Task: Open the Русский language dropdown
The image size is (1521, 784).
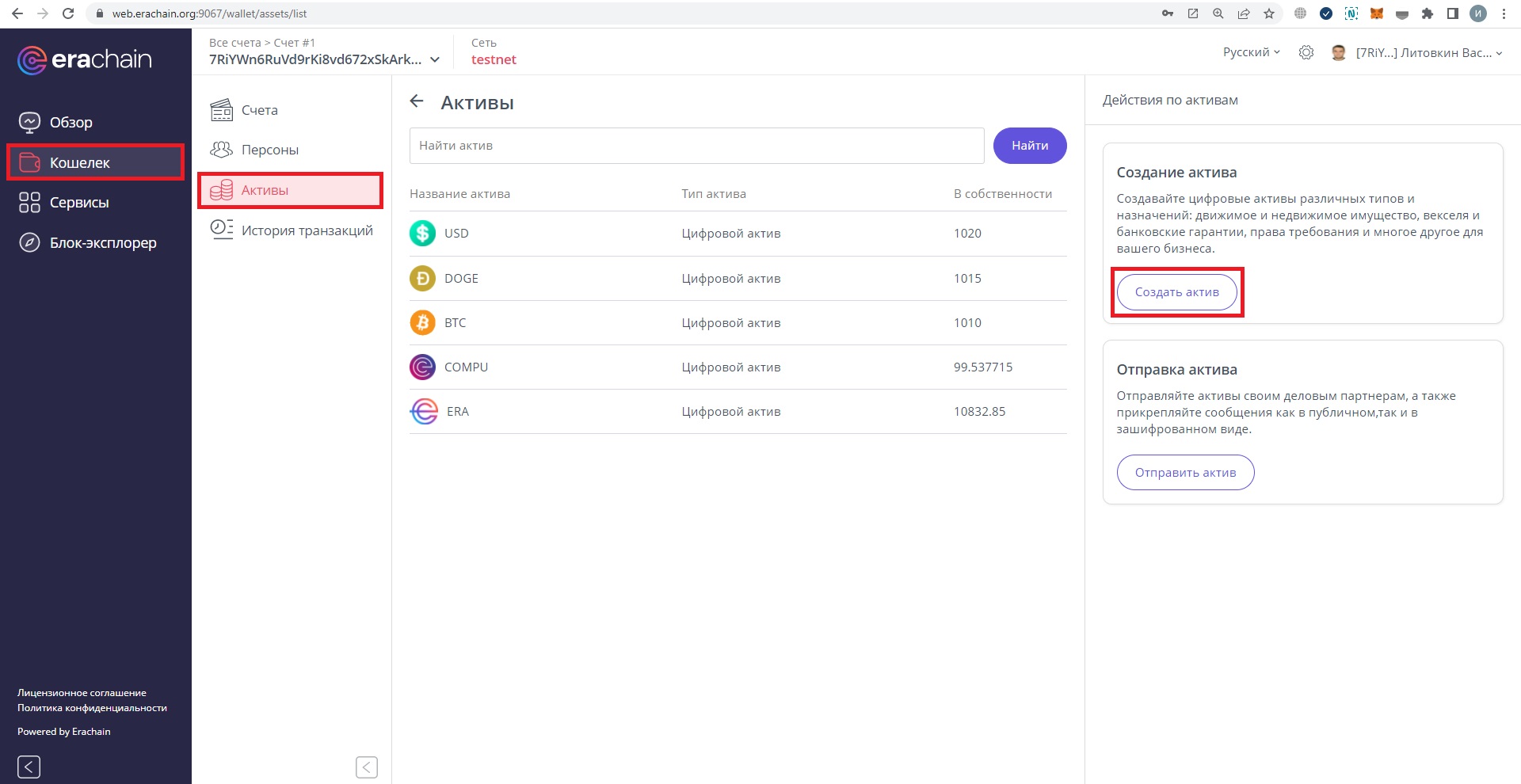Action: click(x=1251, y=52)
